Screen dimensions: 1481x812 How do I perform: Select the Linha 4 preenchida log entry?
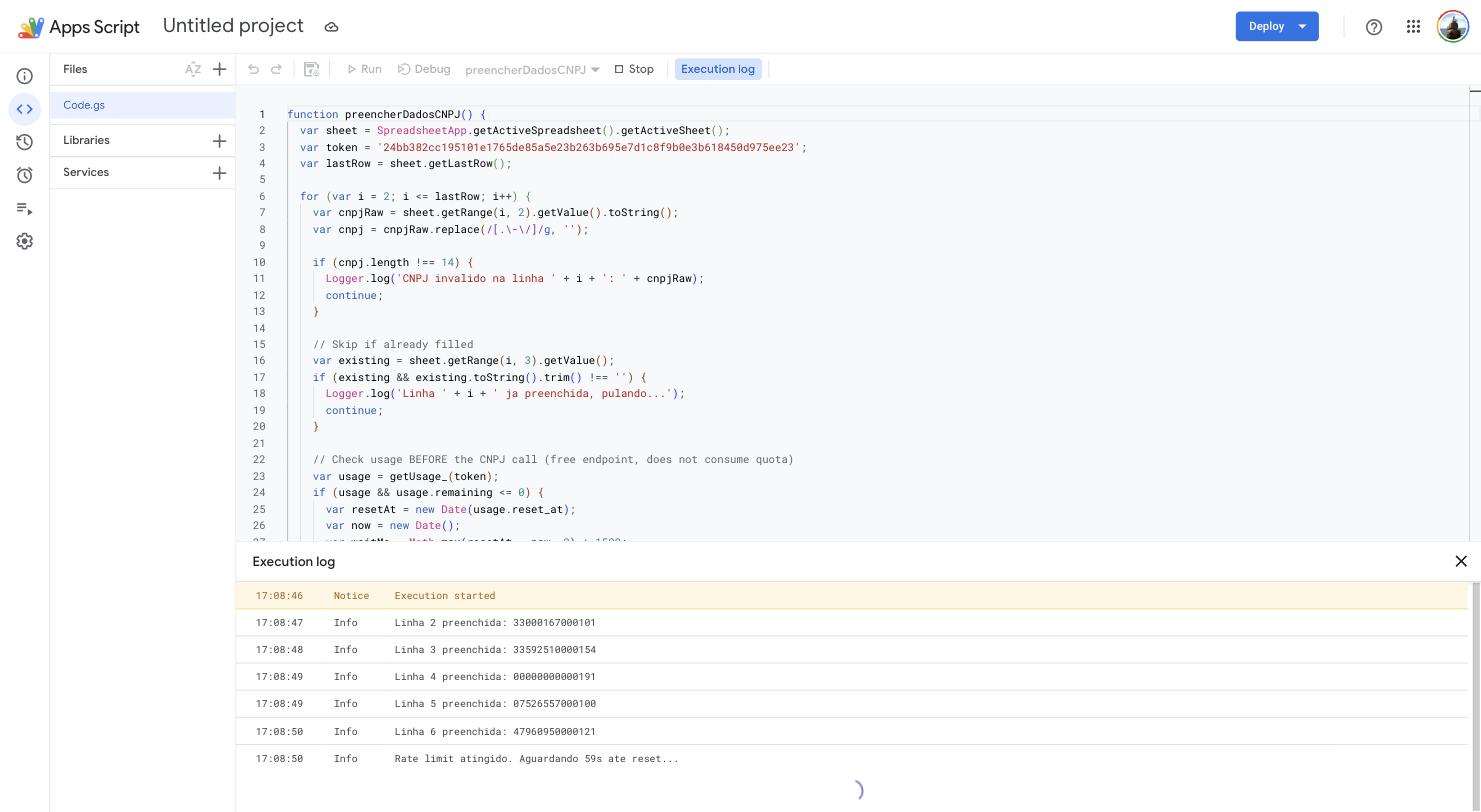[x=851, y=676]
